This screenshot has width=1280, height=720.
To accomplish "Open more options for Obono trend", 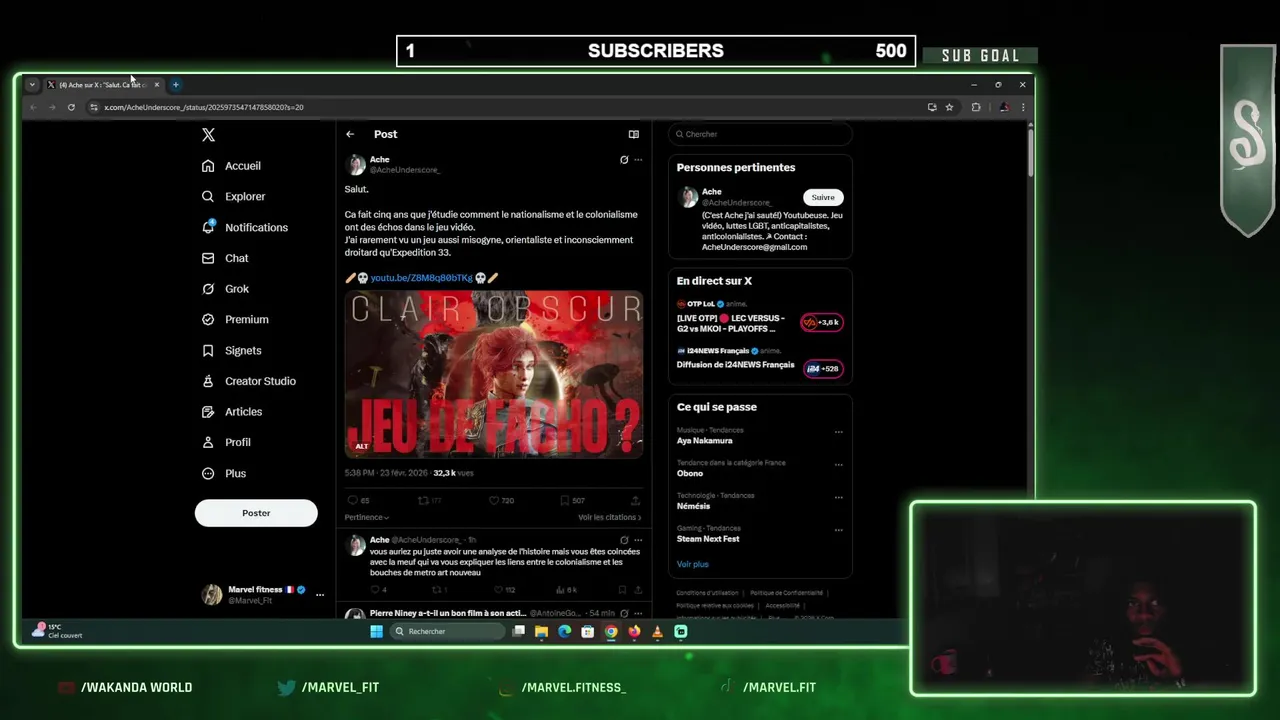I will [x=838, y=464].
